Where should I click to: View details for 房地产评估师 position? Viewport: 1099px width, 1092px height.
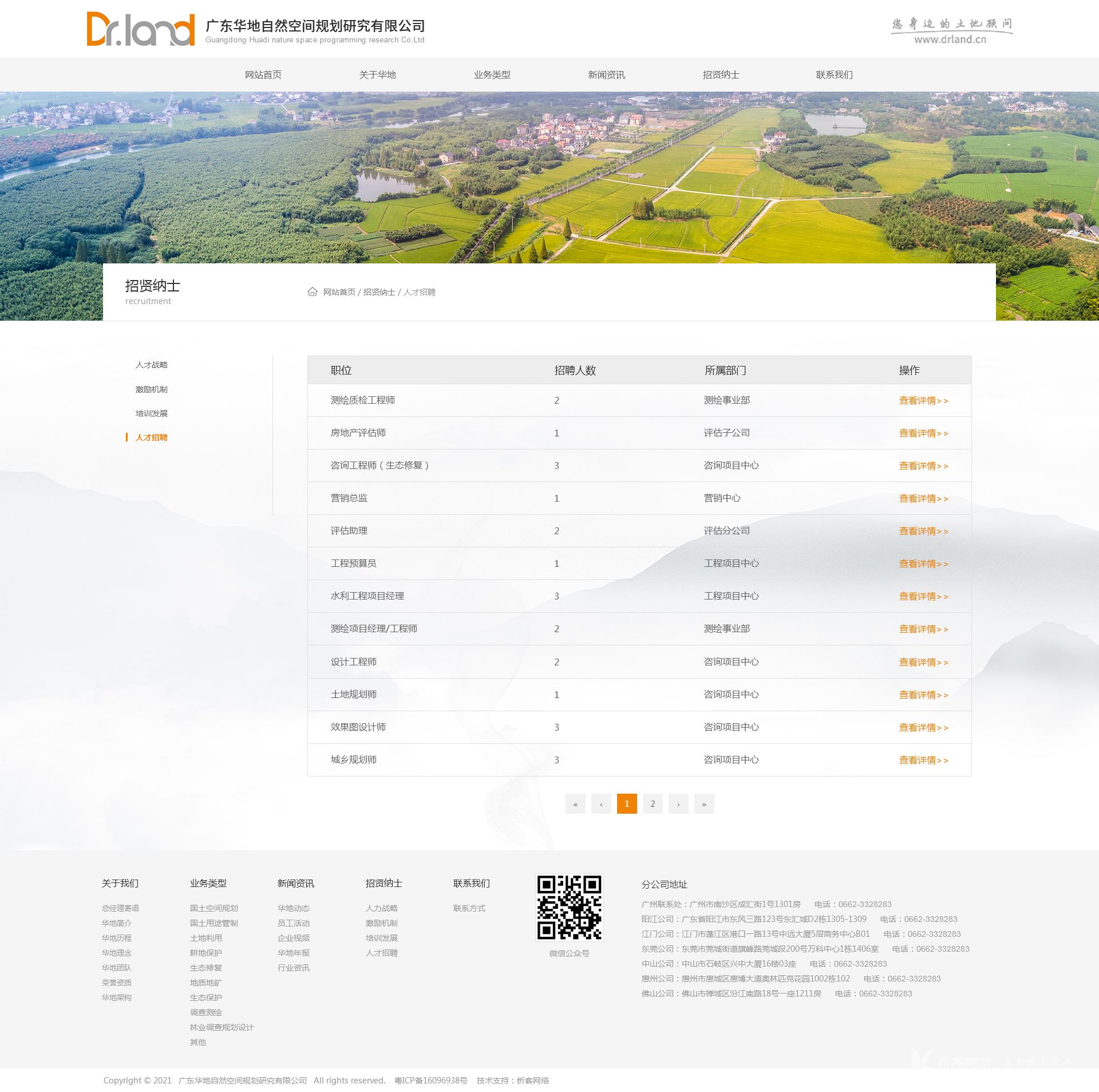[923, 433]
